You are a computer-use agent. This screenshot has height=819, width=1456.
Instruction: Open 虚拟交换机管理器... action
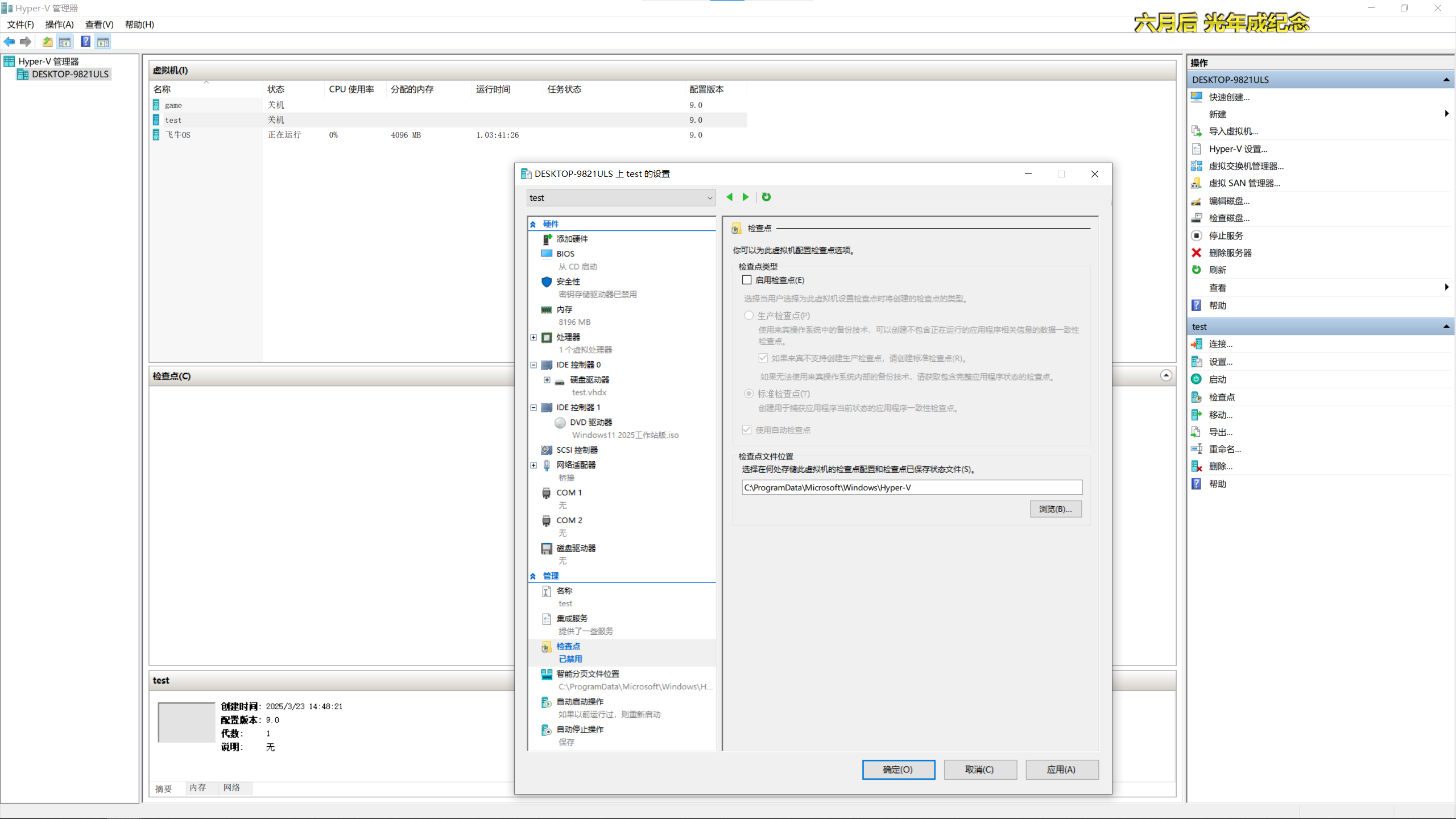pos(1246,166)
